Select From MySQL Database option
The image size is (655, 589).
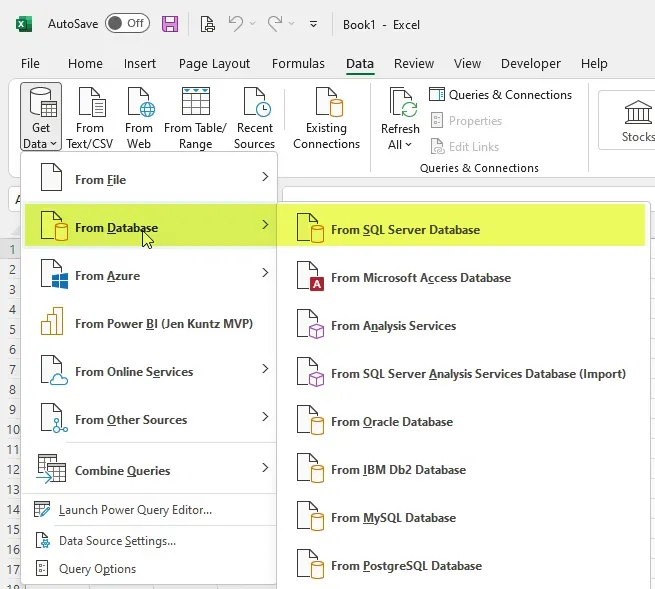point(393,518)
